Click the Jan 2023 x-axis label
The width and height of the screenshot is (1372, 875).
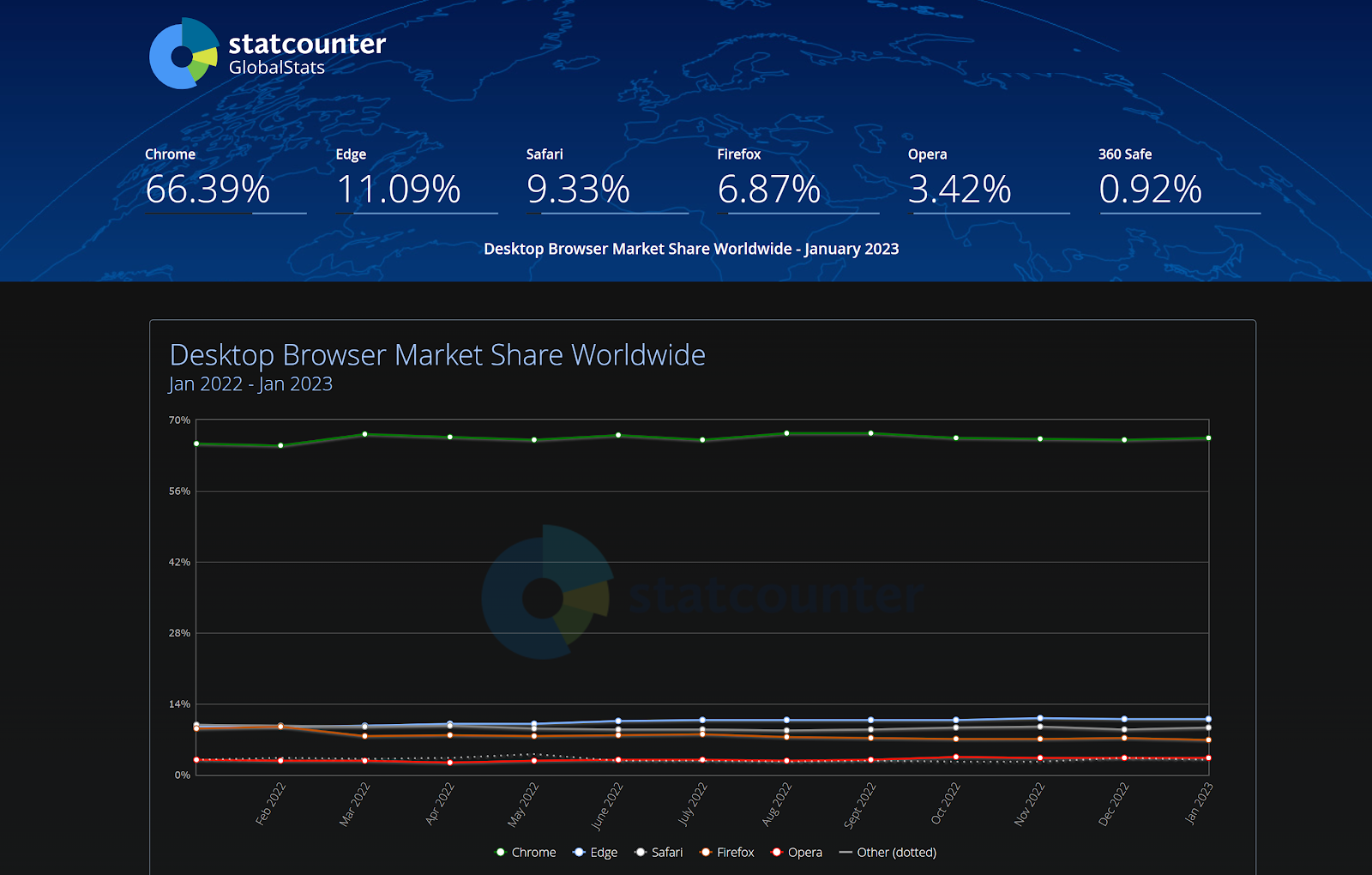[1199, 803]
